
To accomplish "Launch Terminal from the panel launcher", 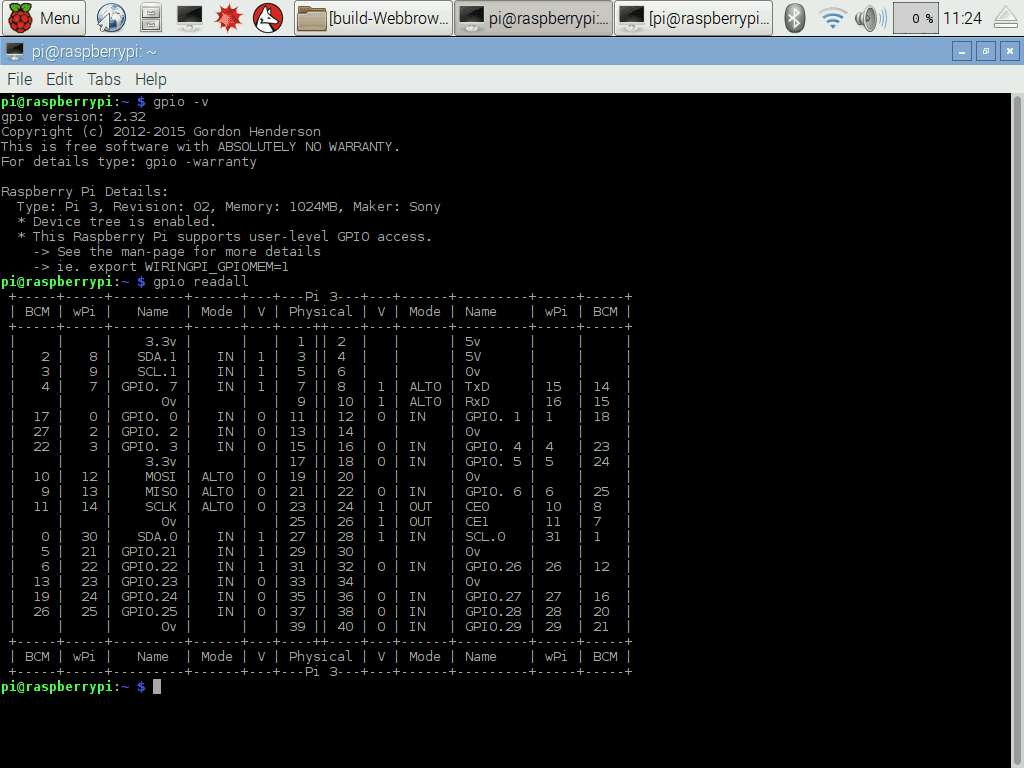I will click(189, 17).
